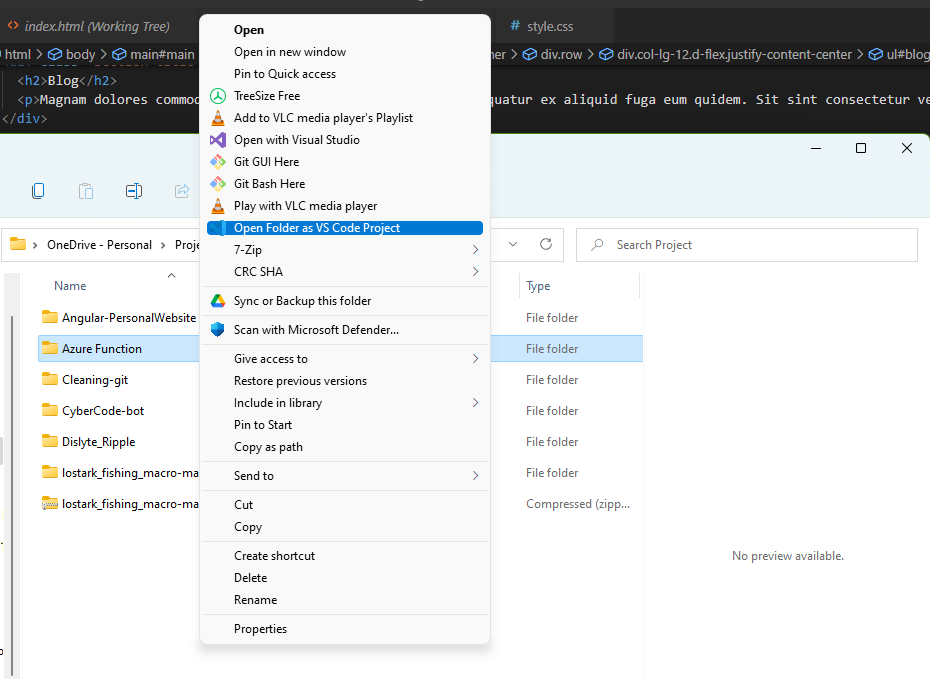The height and width of the screenshot is (679, 930).
Task: Select the Dislyte_Ripple folder name
Action: pyautogui.click(x=98, y=442)
